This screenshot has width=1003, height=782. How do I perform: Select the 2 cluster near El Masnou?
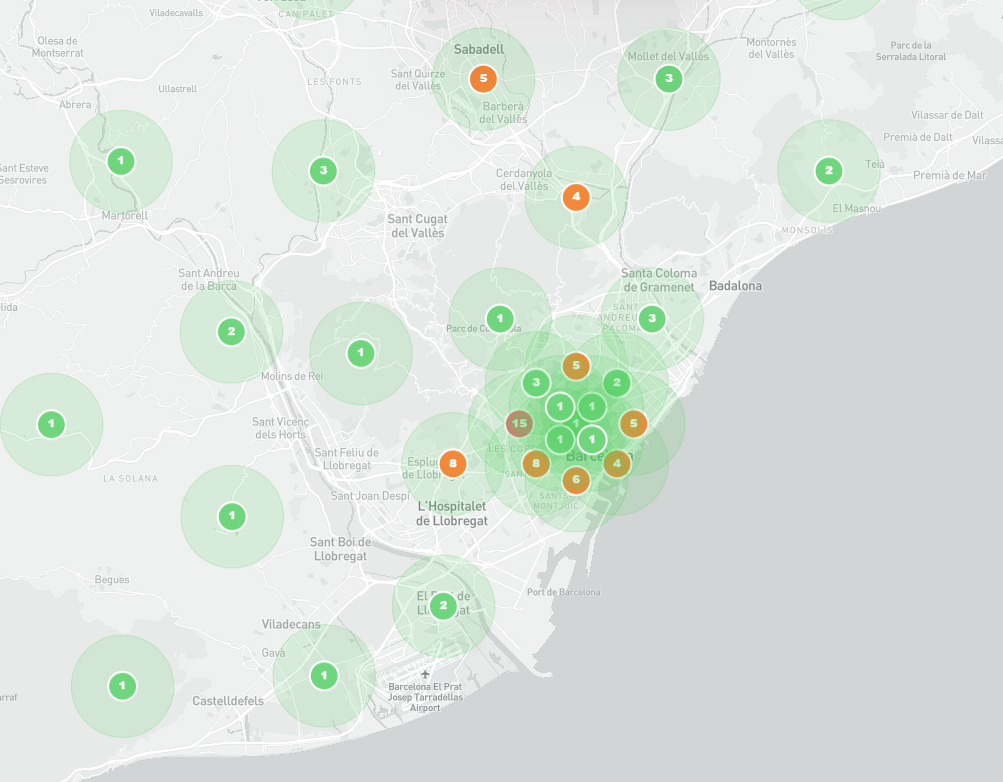(828, 171)
